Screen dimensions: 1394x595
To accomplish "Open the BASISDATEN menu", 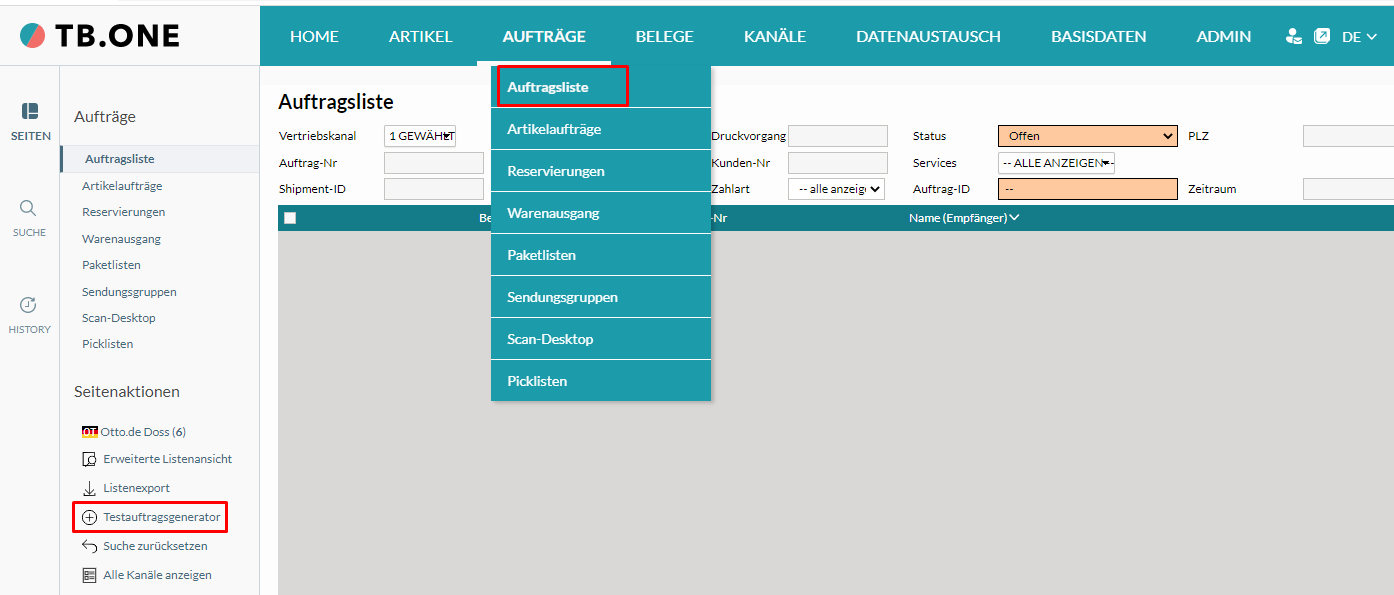I will [x=1099, y=36].
